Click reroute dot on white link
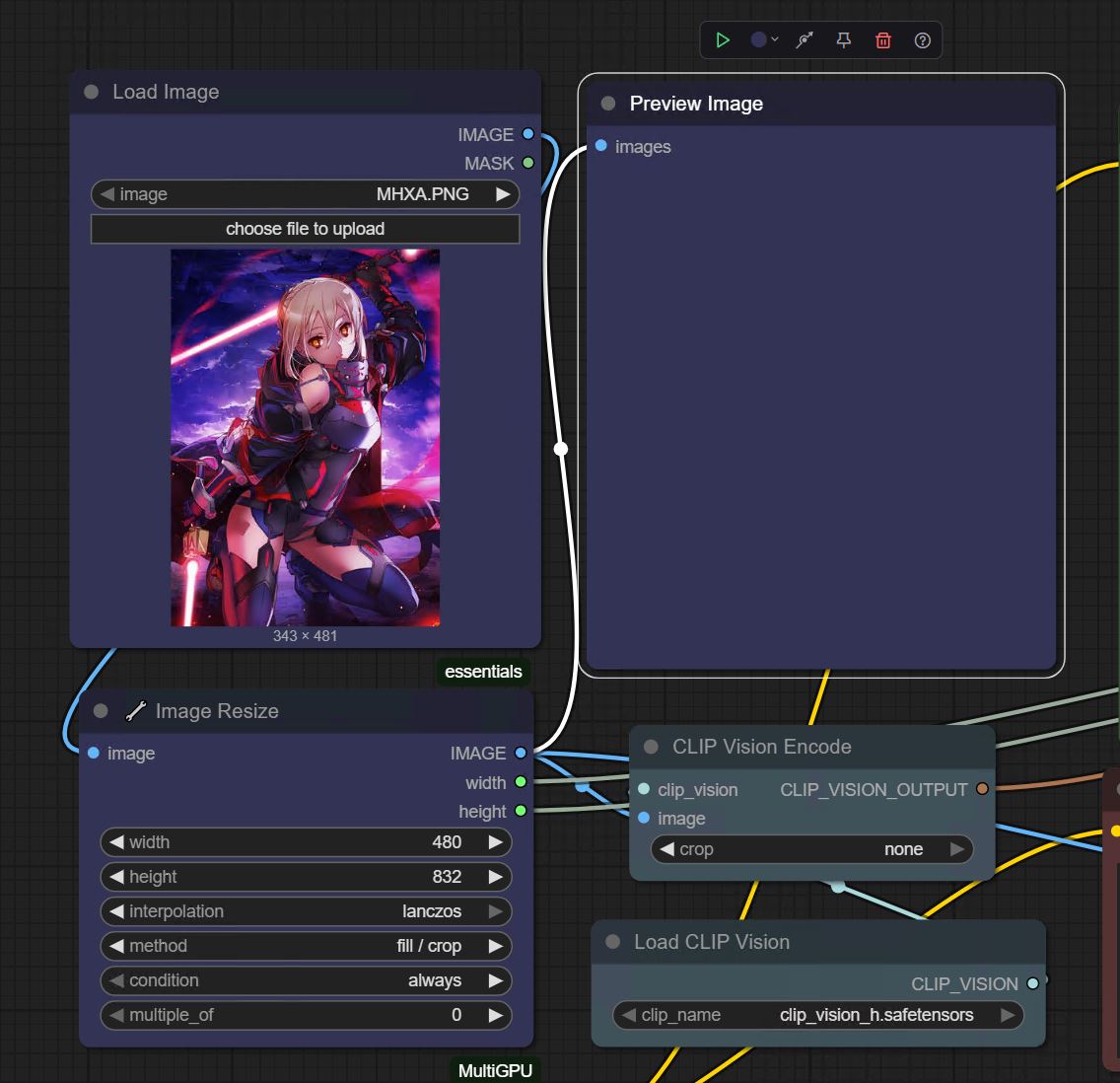This screenshot has height=1083, width=1120. click(x=561, y=449)
